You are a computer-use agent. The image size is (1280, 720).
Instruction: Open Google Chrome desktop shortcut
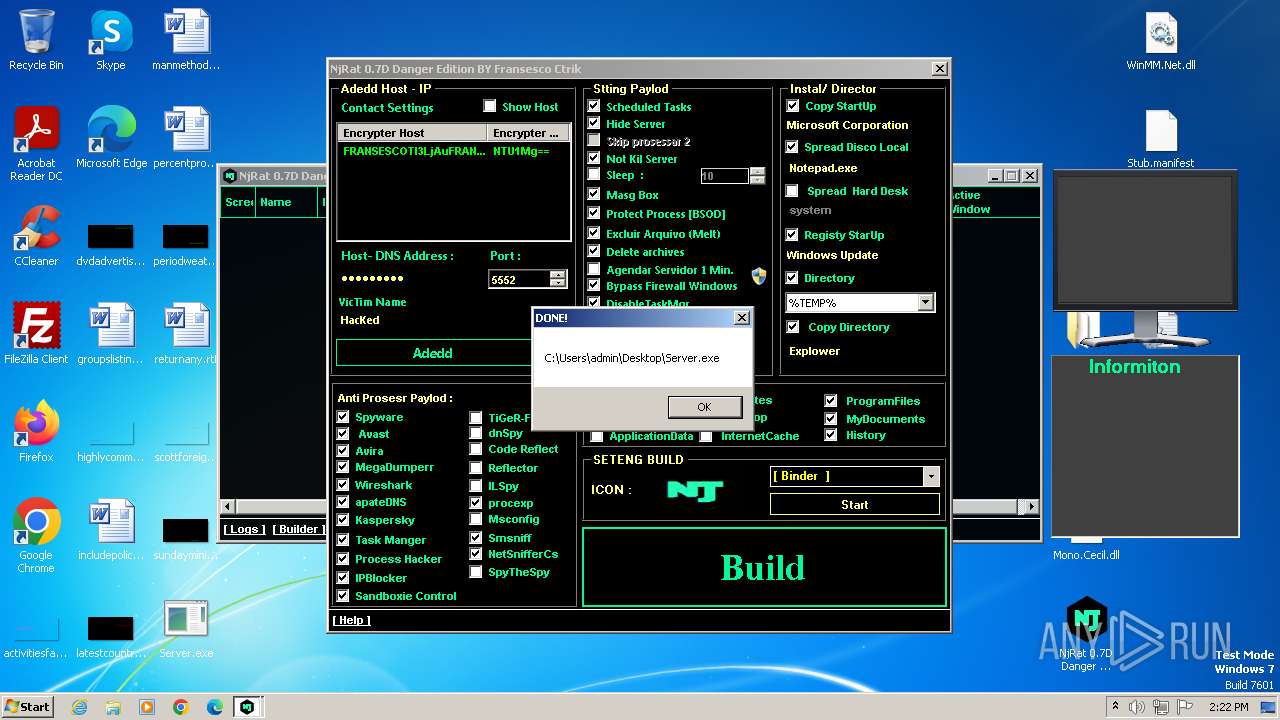coord(36,536)
